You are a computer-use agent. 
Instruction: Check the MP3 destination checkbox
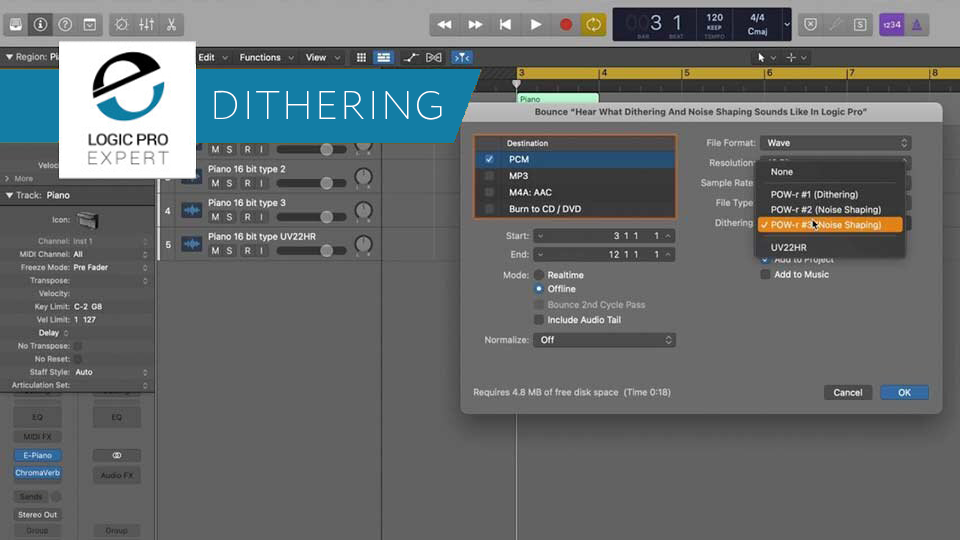(489, 176)
